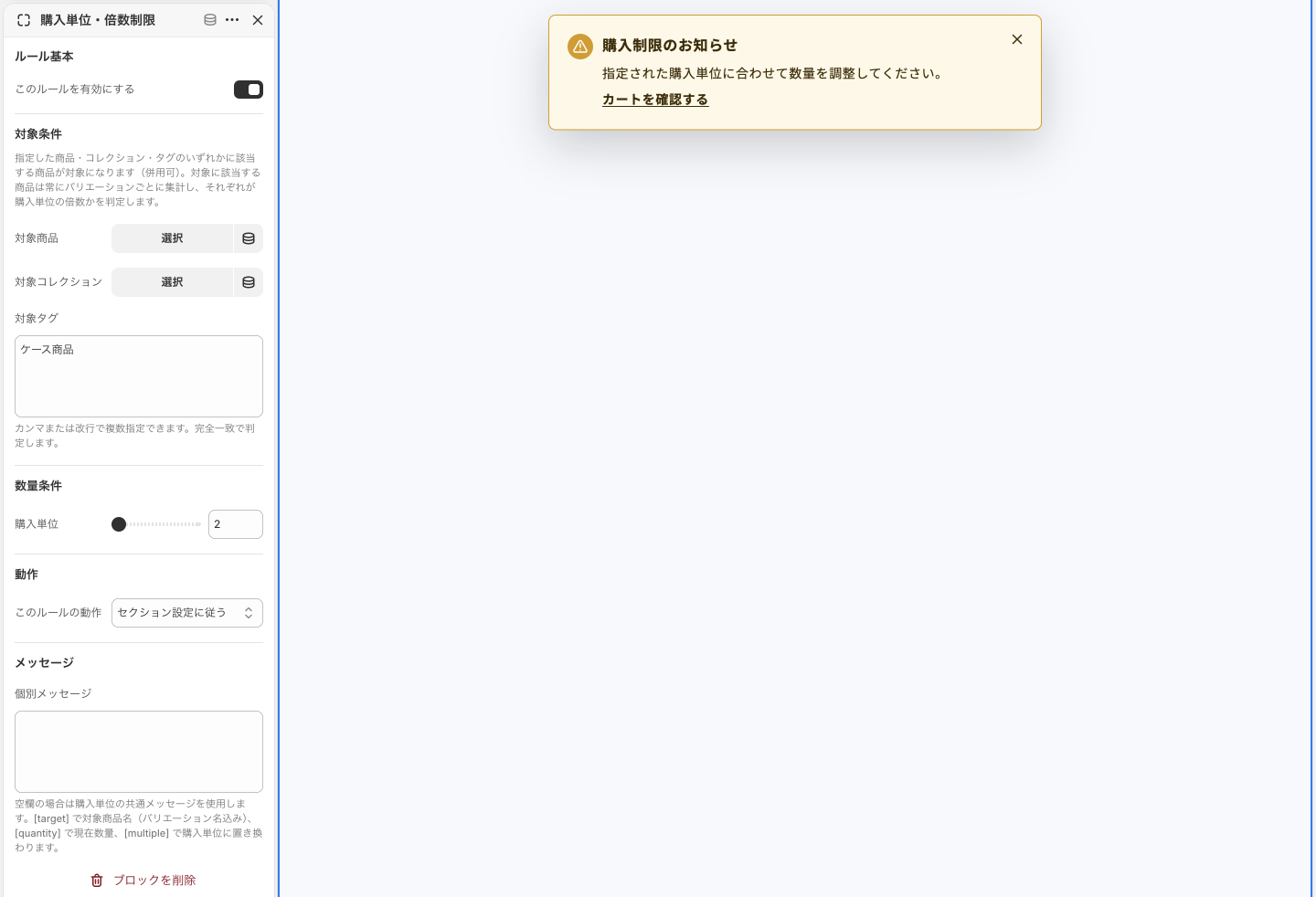Viewport: 1316px width, 897px height.
Task: Click the カートを確認する link
Action: coord(655,100)
